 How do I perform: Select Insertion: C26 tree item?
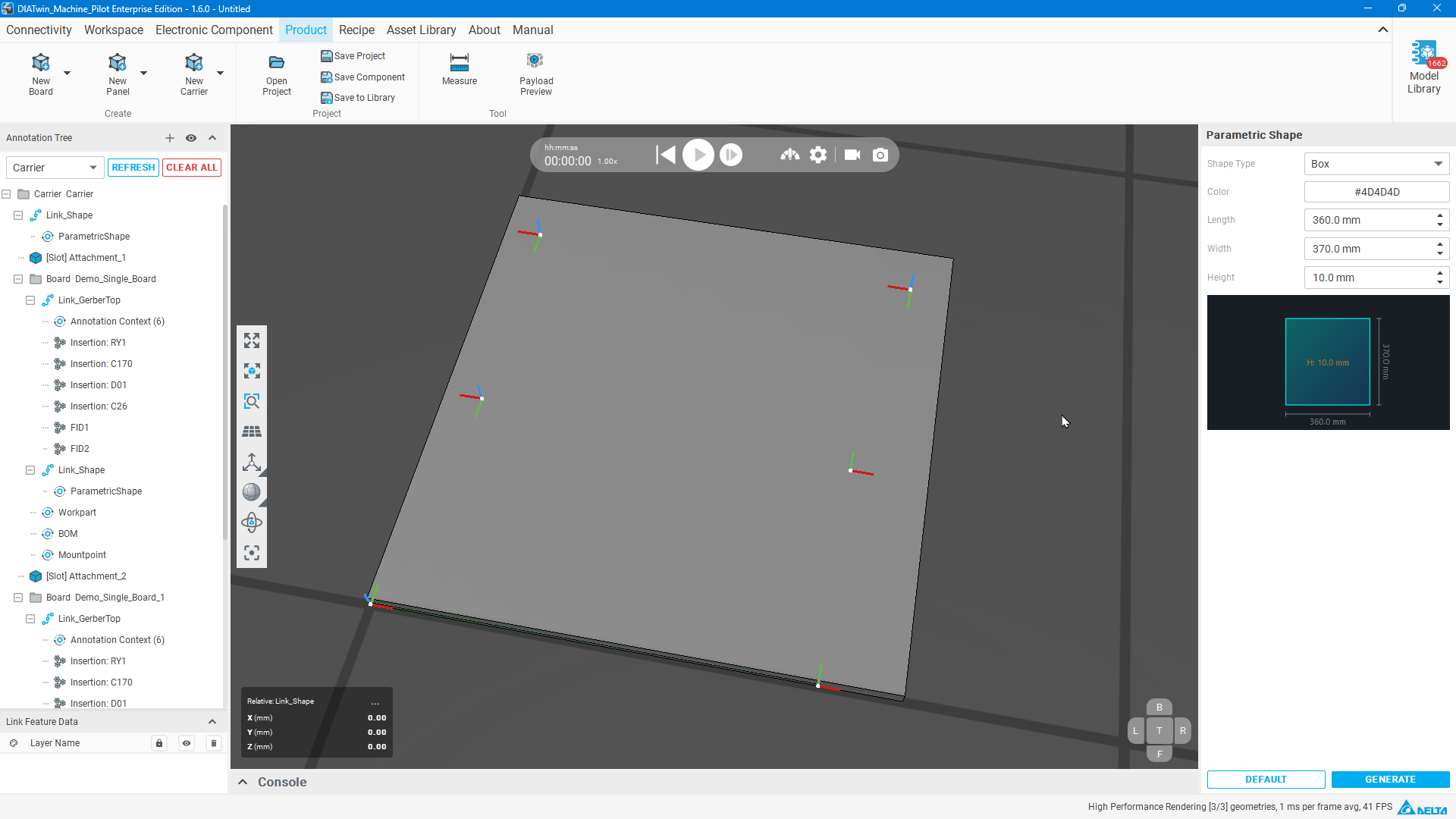tap(99, 406)
